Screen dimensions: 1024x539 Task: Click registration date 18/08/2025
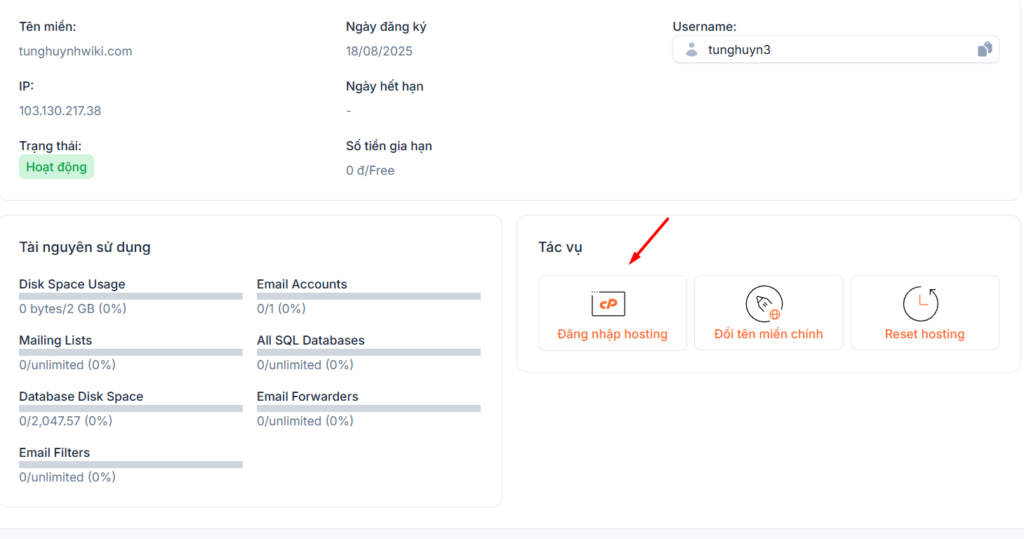coord(379,51)
